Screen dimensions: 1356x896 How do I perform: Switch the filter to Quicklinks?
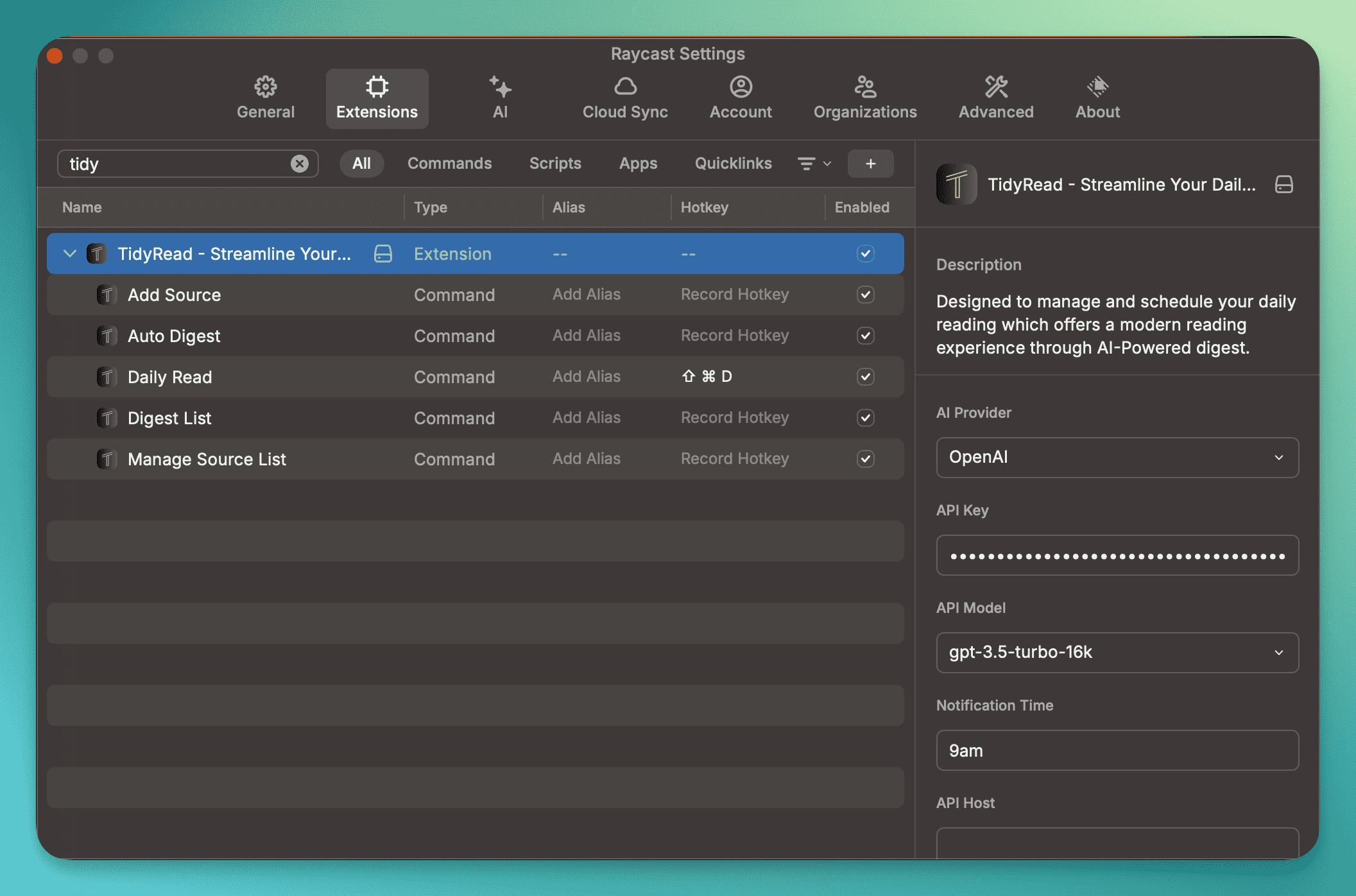coord(732,164)
